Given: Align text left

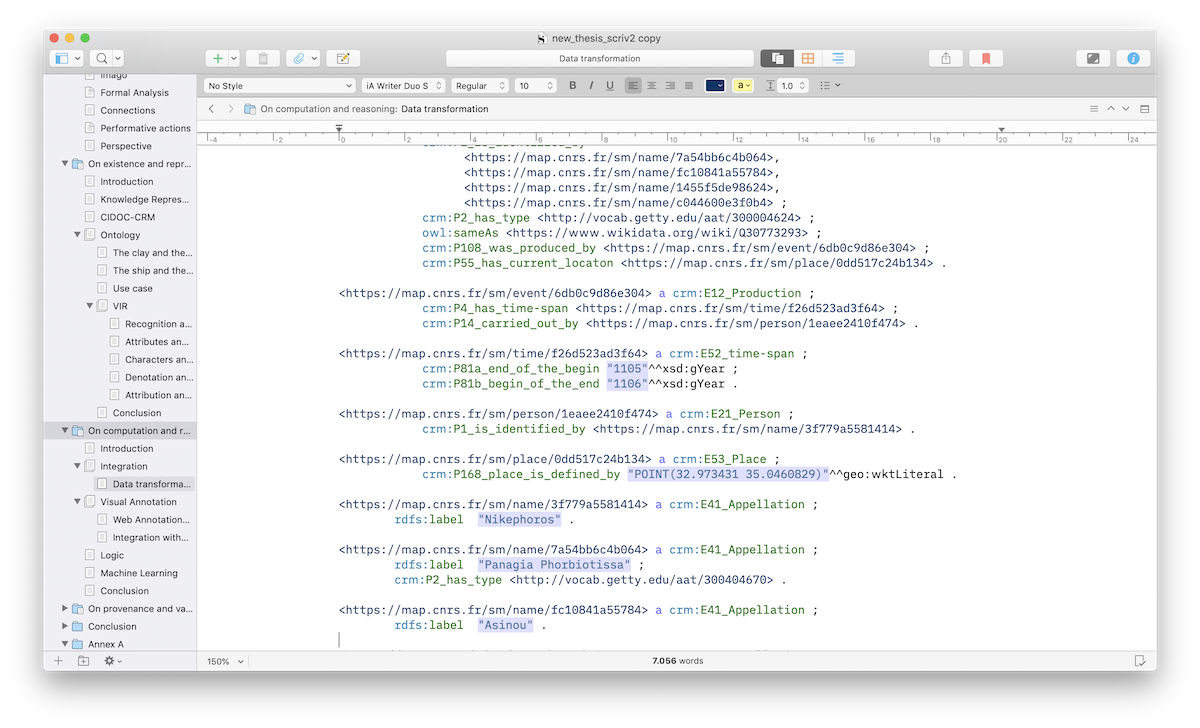Looking at the screenshot, I should tap(633, 86).
